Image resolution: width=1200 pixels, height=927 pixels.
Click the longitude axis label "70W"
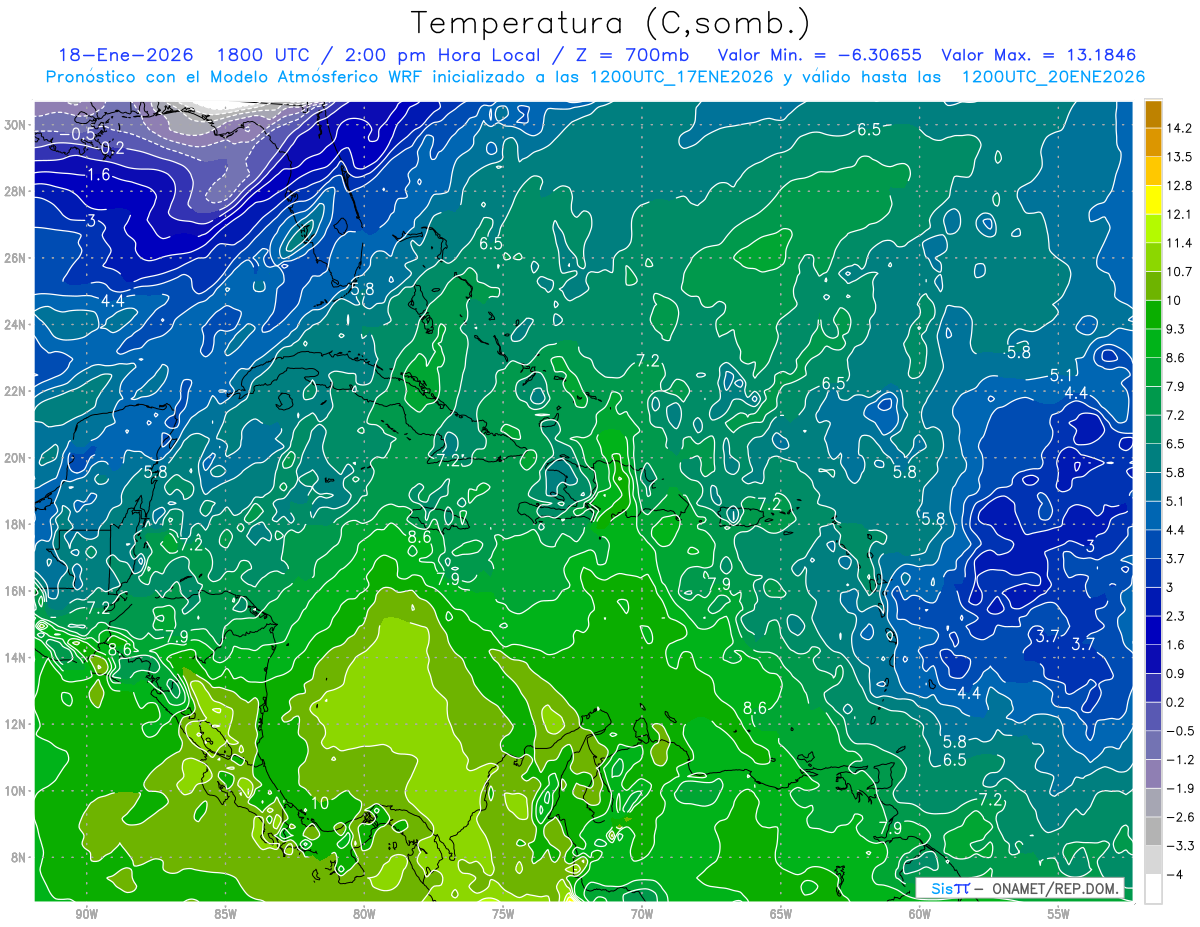642,914
